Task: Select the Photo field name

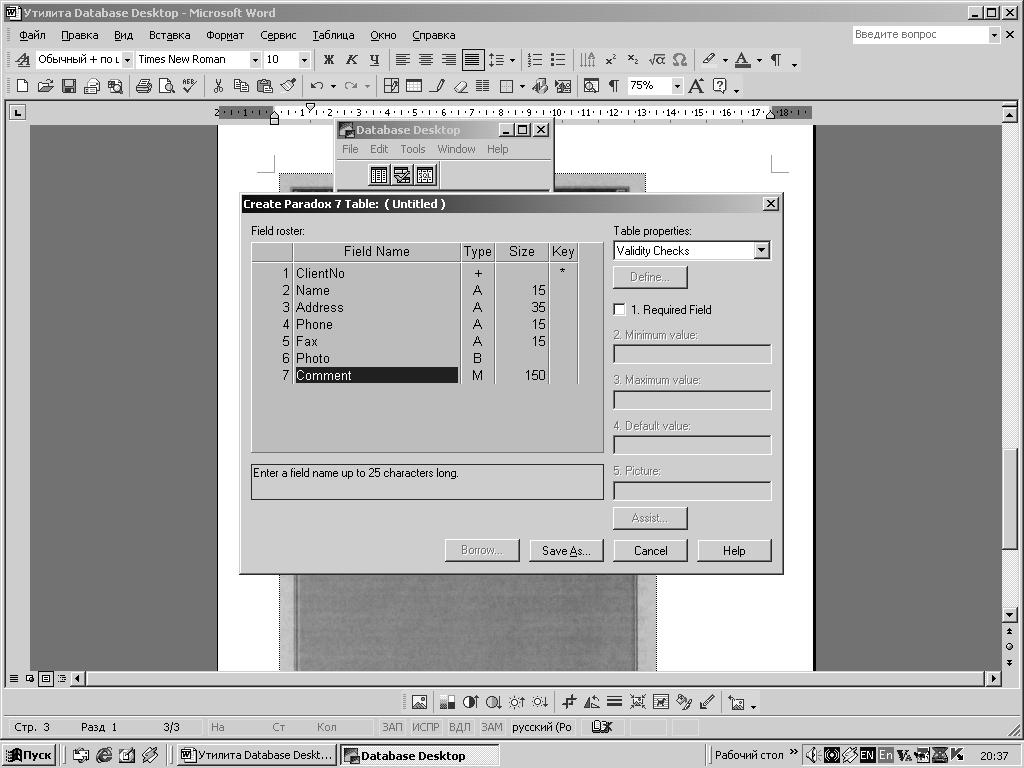Action: (x=313, y=359)
